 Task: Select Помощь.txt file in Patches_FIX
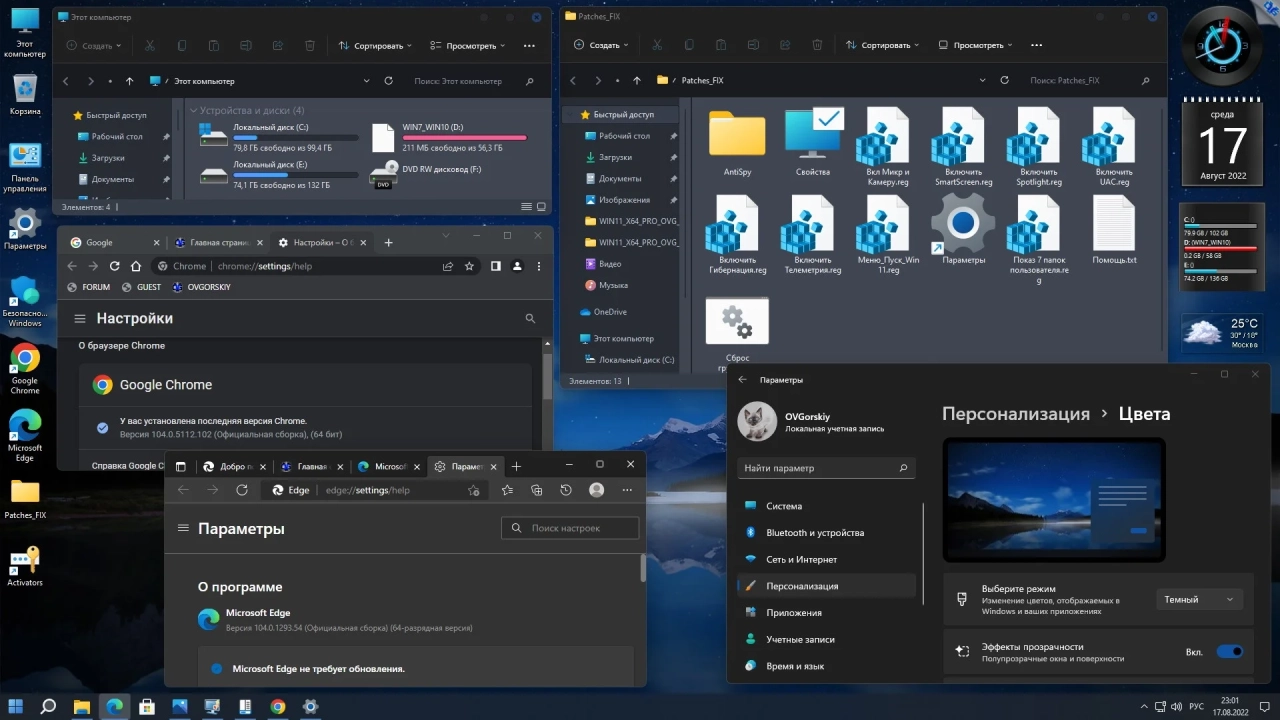pyautogui.click(x=1114, y=230)
